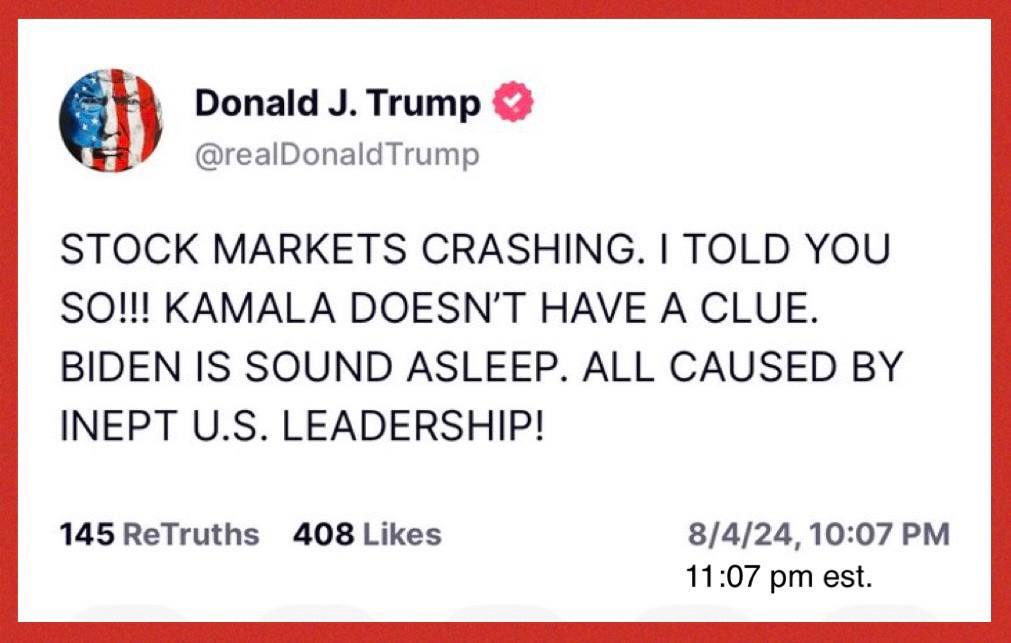Click the number 408 before Likes
The image size is (1011, 643).
click(x=323, y=535)
